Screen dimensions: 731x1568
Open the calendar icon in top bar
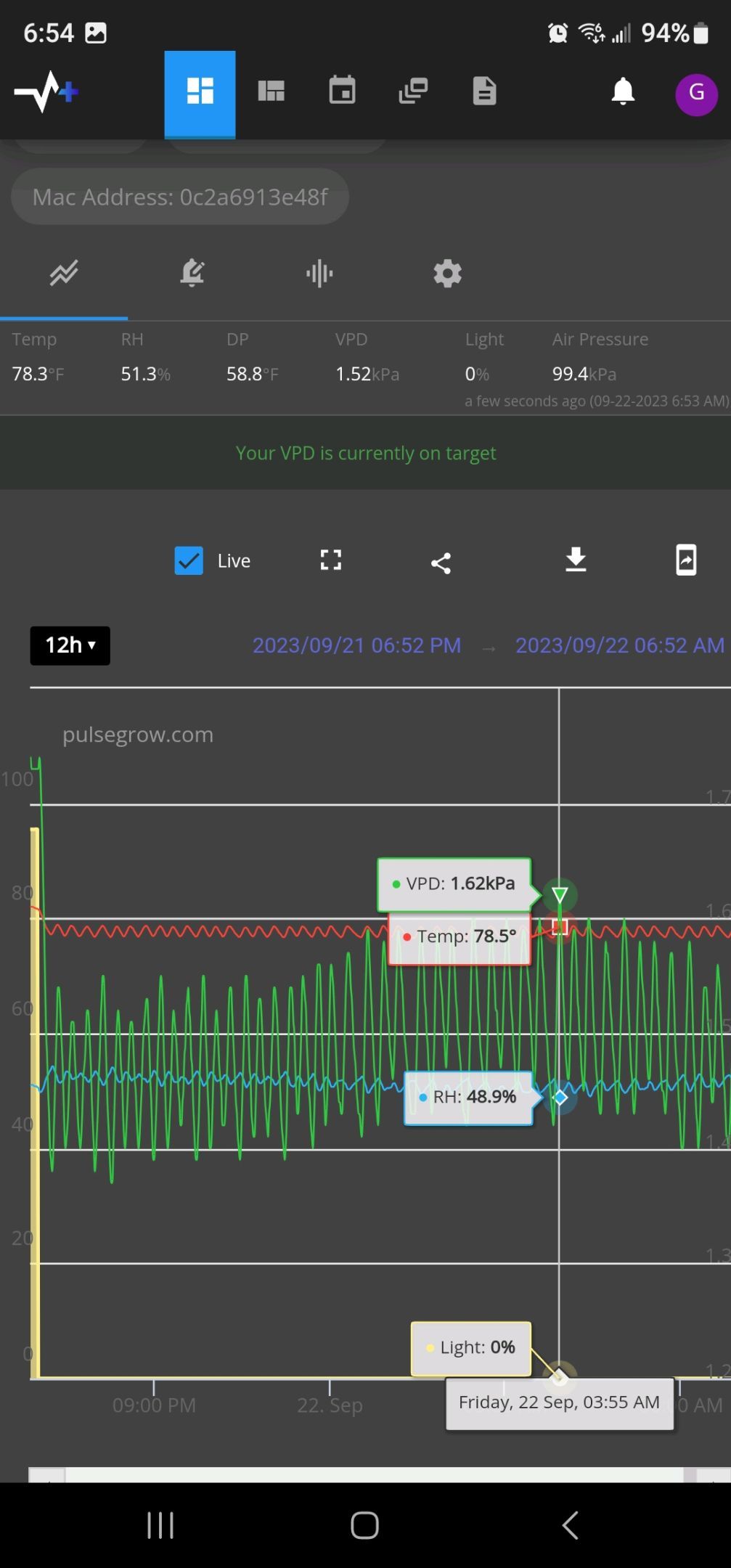342,91
